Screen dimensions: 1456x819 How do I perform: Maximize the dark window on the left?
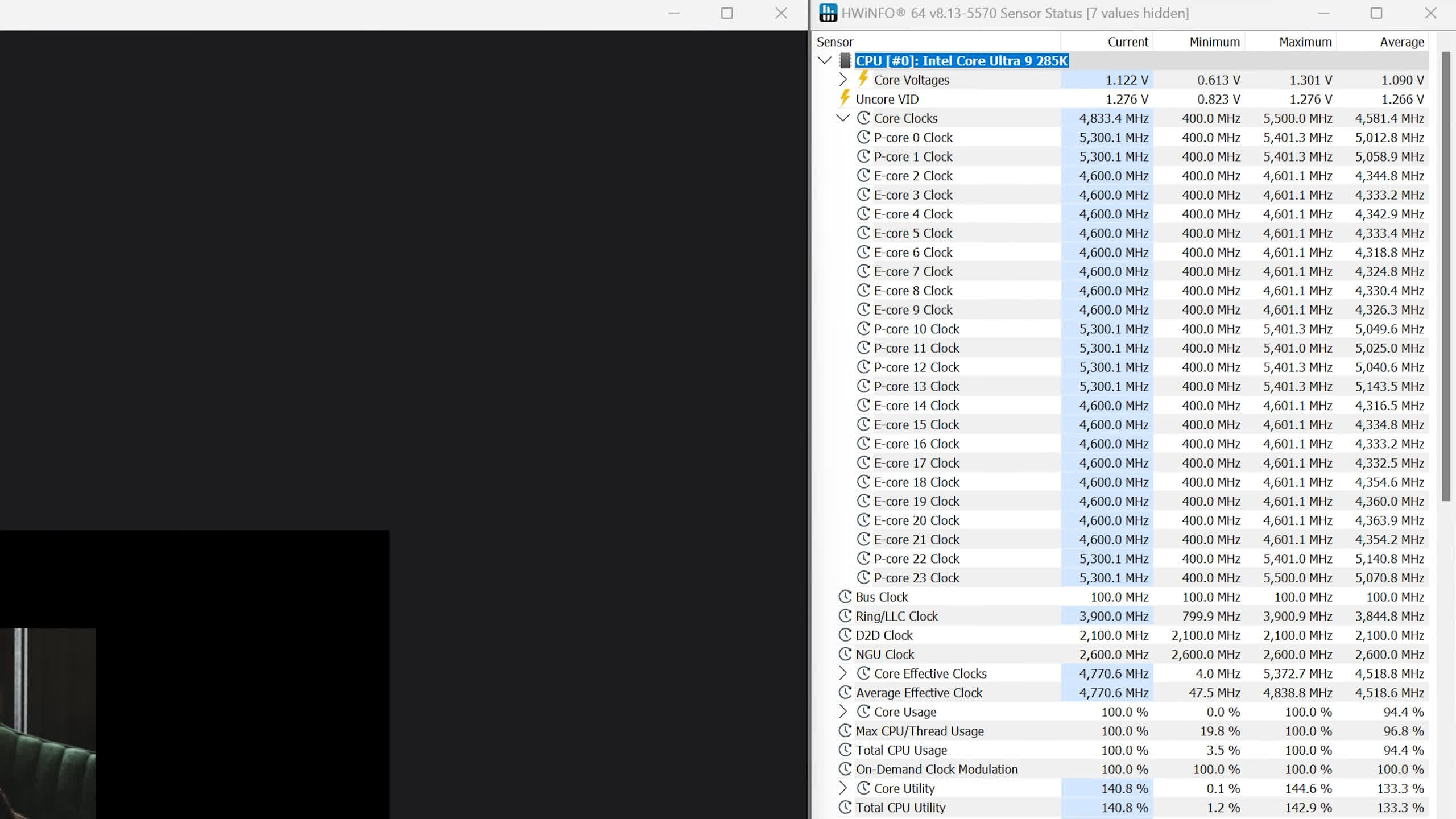point(727,13)
